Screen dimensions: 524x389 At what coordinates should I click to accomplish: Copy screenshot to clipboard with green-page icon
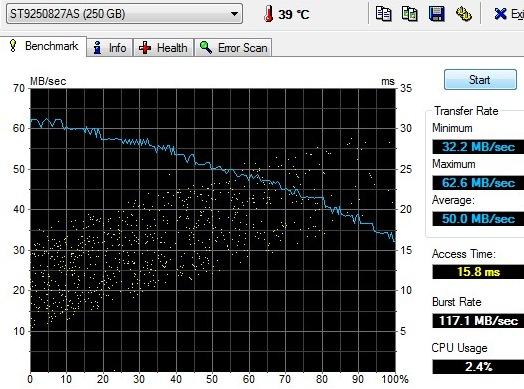point(409,14)
